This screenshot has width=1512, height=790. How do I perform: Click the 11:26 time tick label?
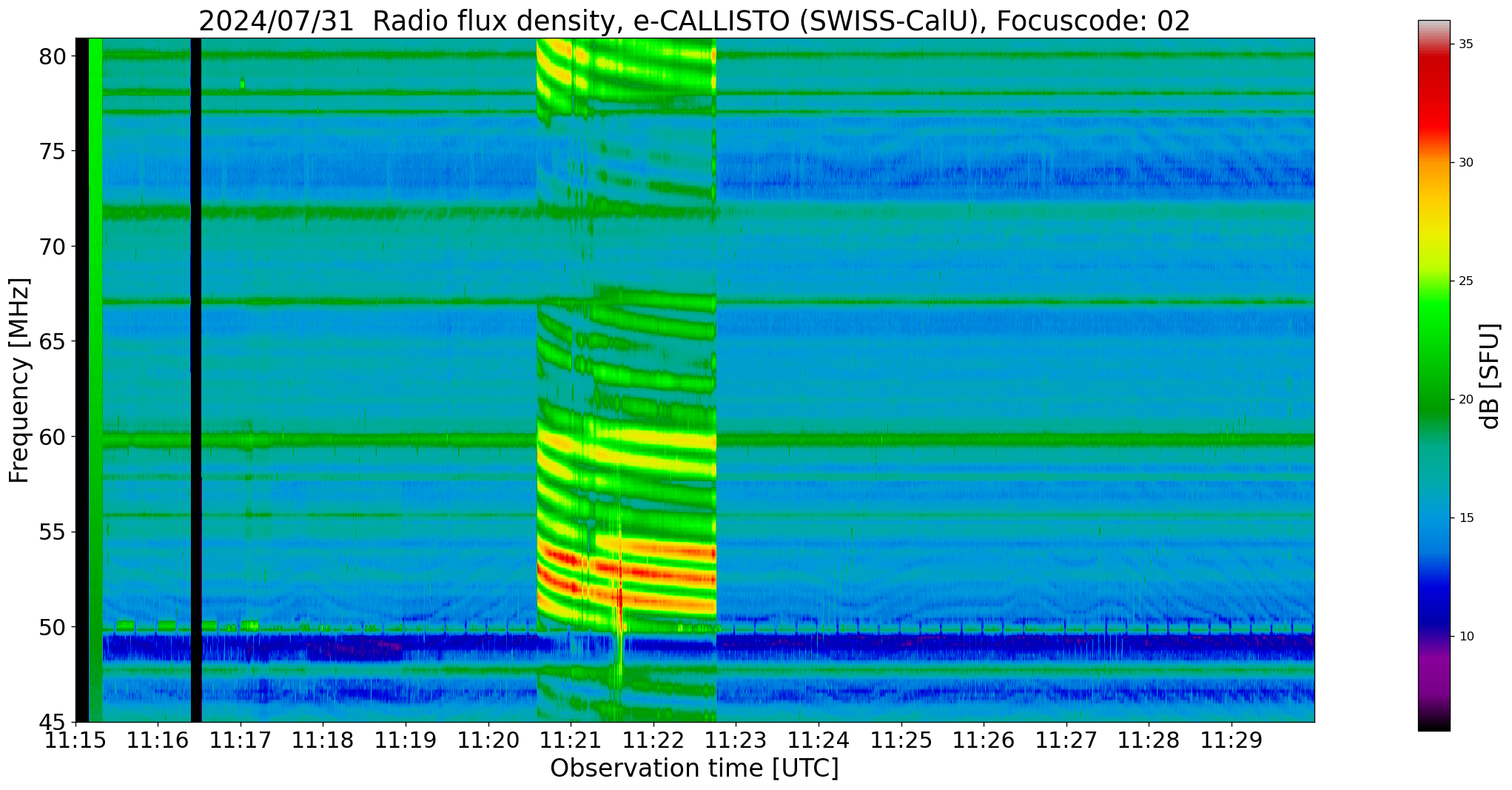(984, 740)
